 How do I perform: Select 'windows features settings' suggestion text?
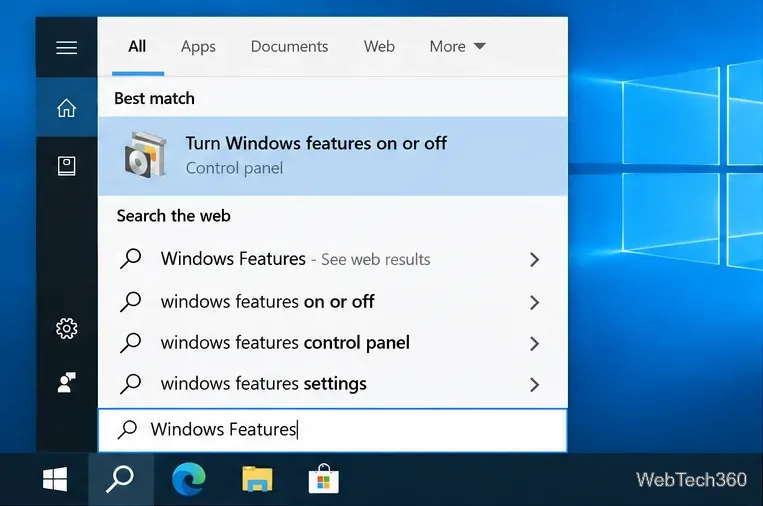click(x=263, y=383)
